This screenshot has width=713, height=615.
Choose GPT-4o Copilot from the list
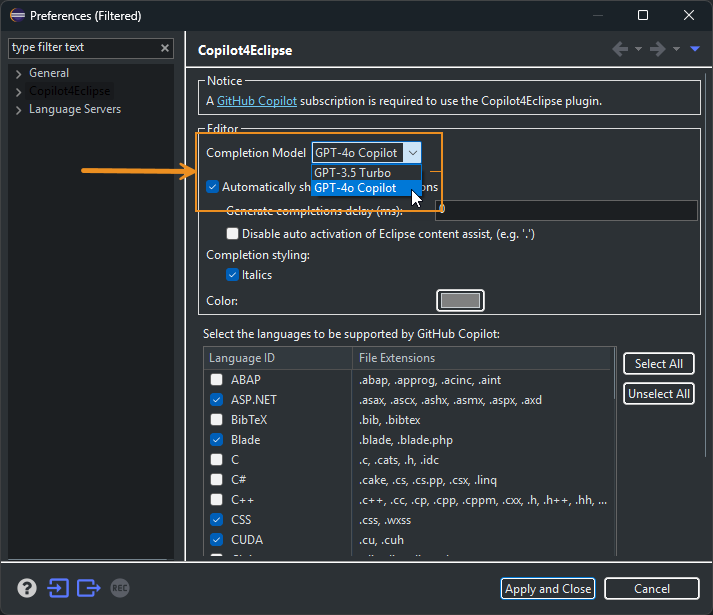(x=367, y=188)
